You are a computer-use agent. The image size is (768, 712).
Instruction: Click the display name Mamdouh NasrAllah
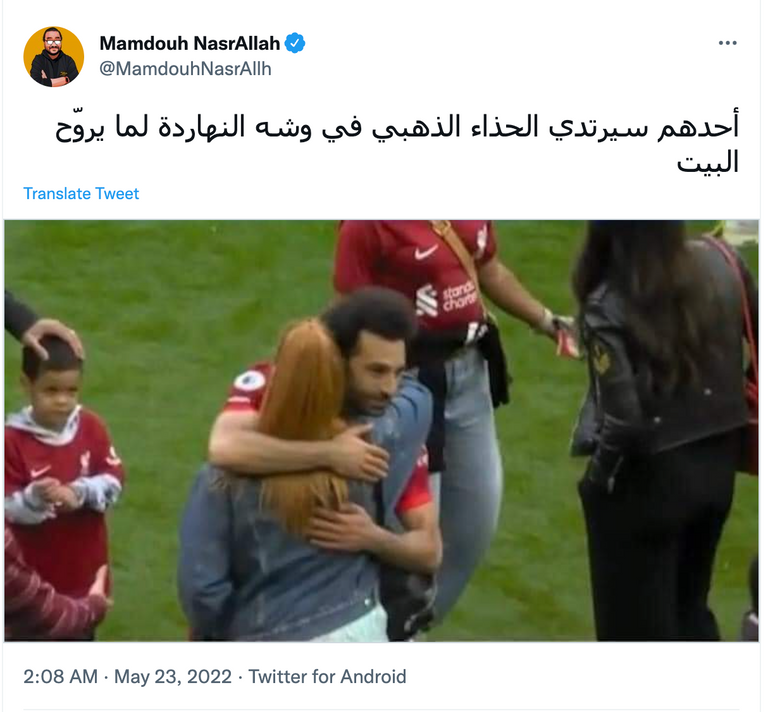pos(190,43)
